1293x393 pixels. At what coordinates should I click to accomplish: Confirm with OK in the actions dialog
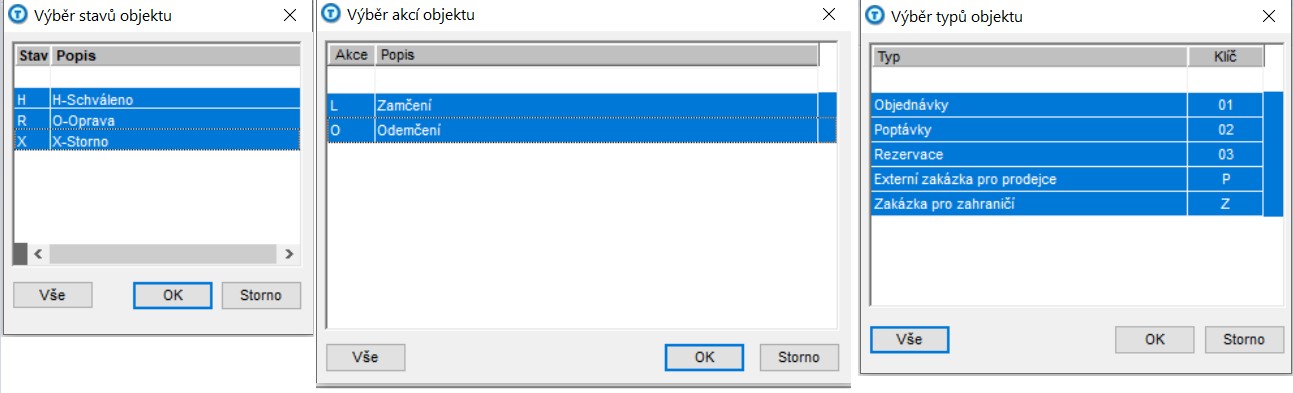(x=704, y=357)
